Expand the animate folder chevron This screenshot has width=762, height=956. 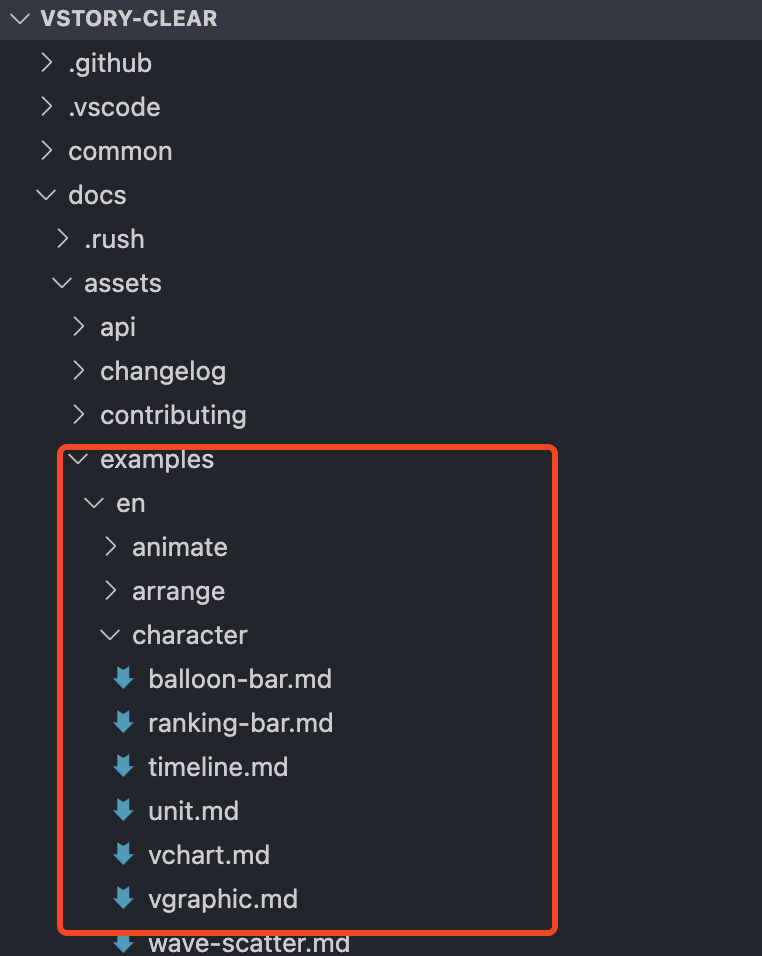pyautogui.click(x=110, y=547)
